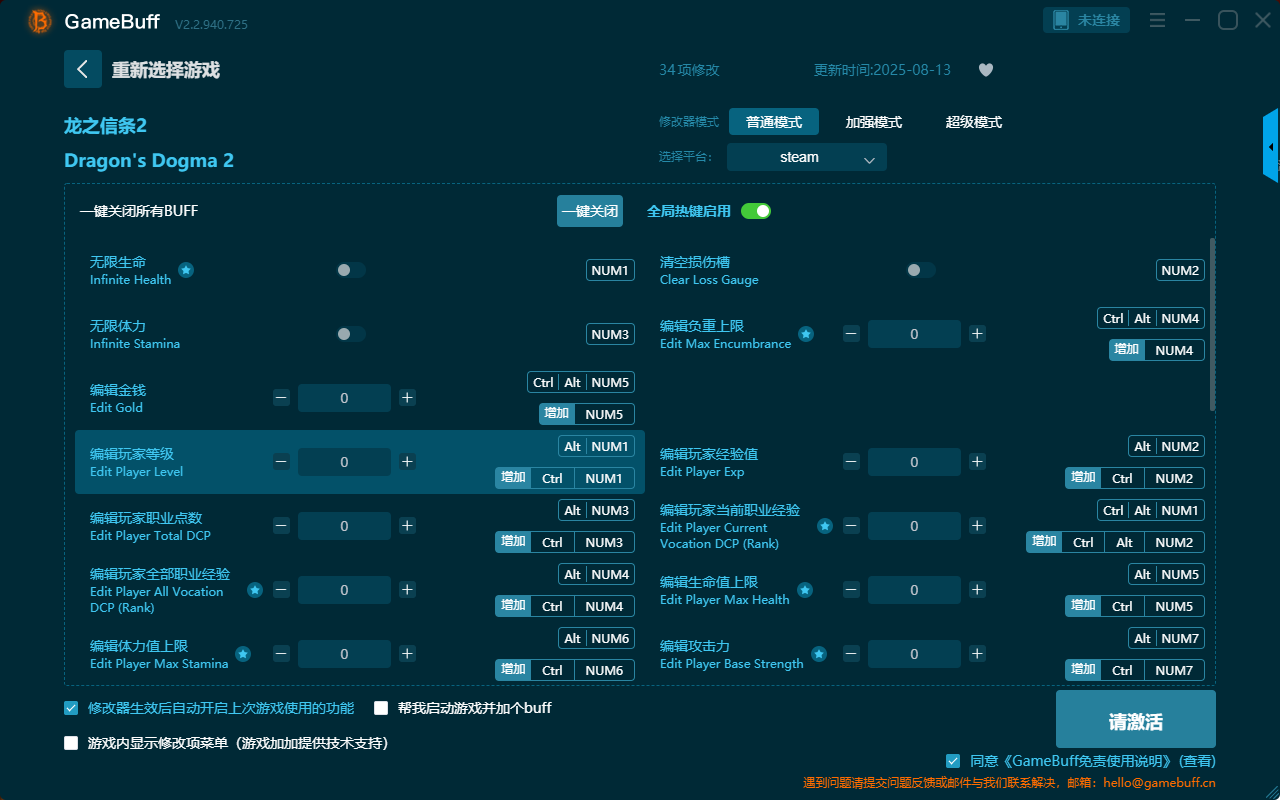Disable the 全局热键启用 global hotkey switch
This screenshot has height=800, width=1280.
point(756,211)
